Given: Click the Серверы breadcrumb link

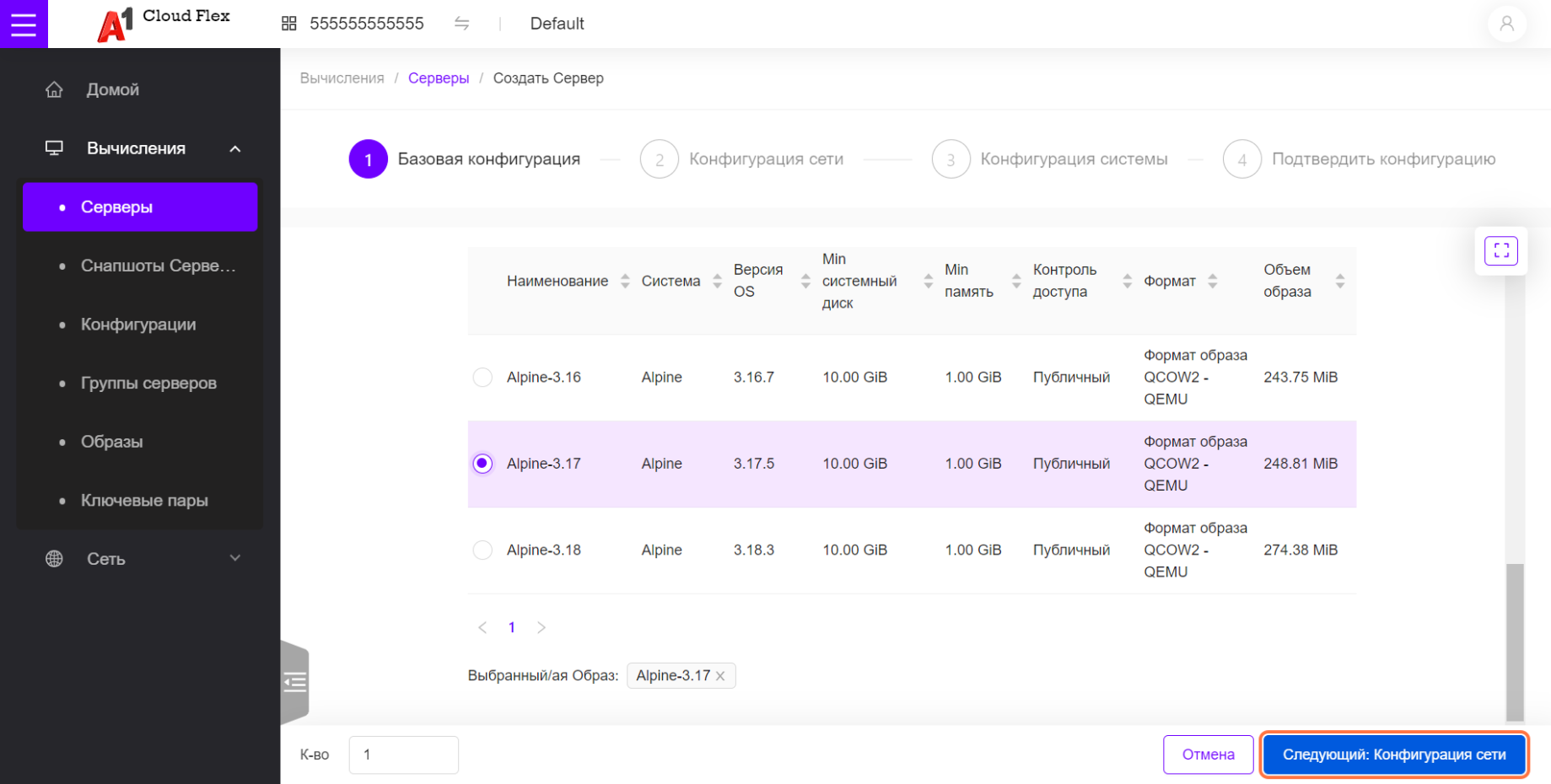Looking at the screenshot, I should [439, 78].
